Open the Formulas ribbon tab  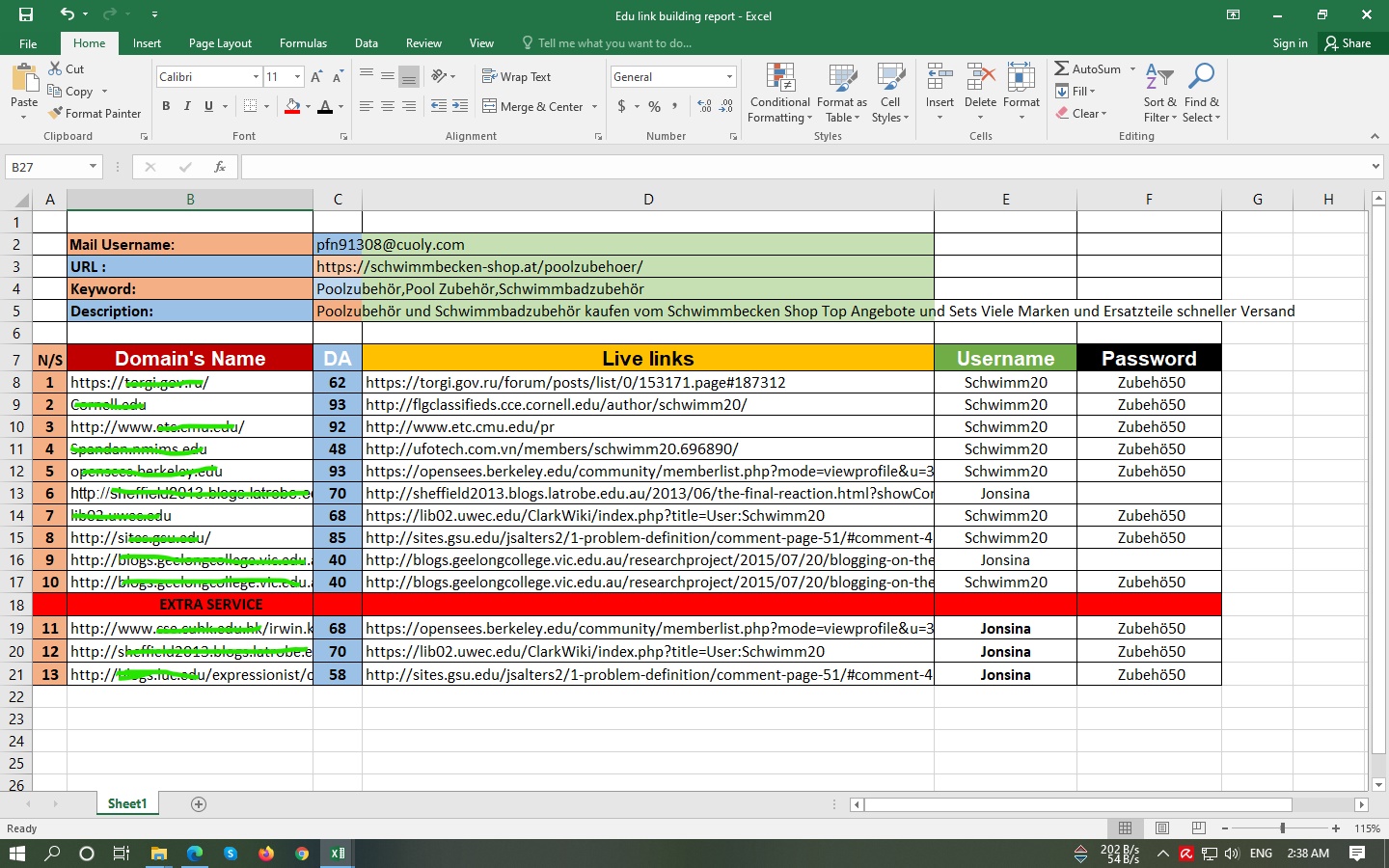point(303,43)
